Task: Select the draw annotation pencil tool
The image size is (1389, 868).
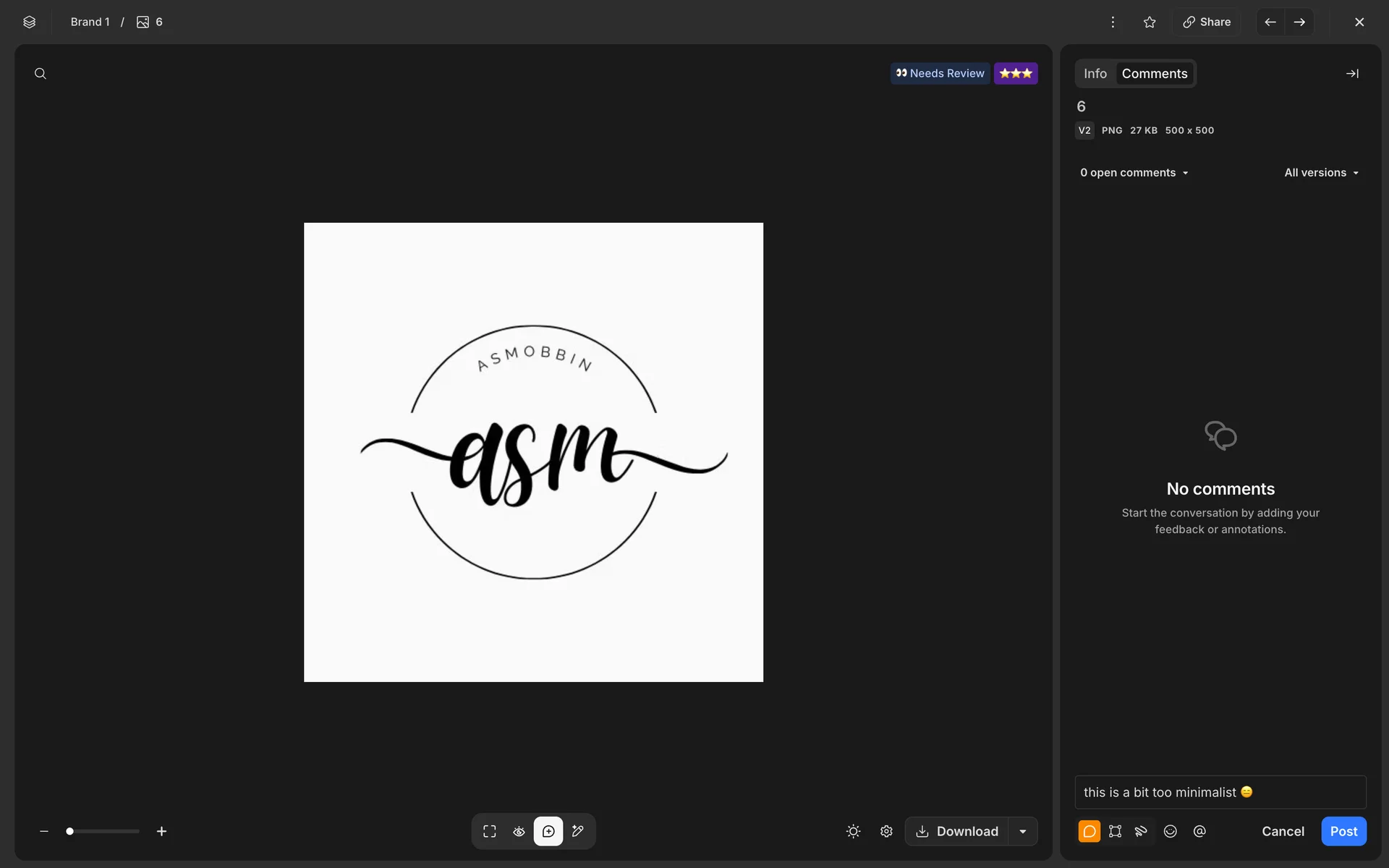Action: pos(578,831)
